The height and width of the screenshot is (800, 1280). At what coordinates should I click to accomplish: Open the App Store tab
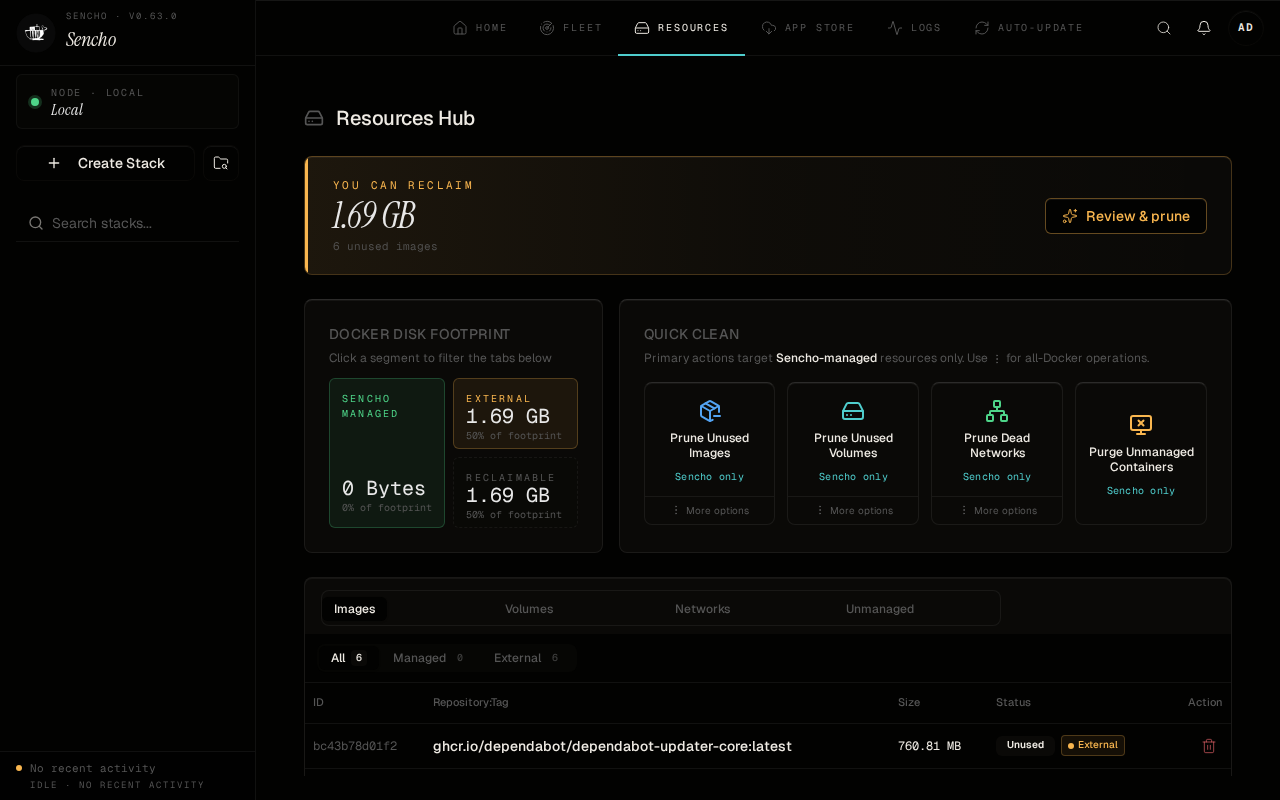[808, 28]
